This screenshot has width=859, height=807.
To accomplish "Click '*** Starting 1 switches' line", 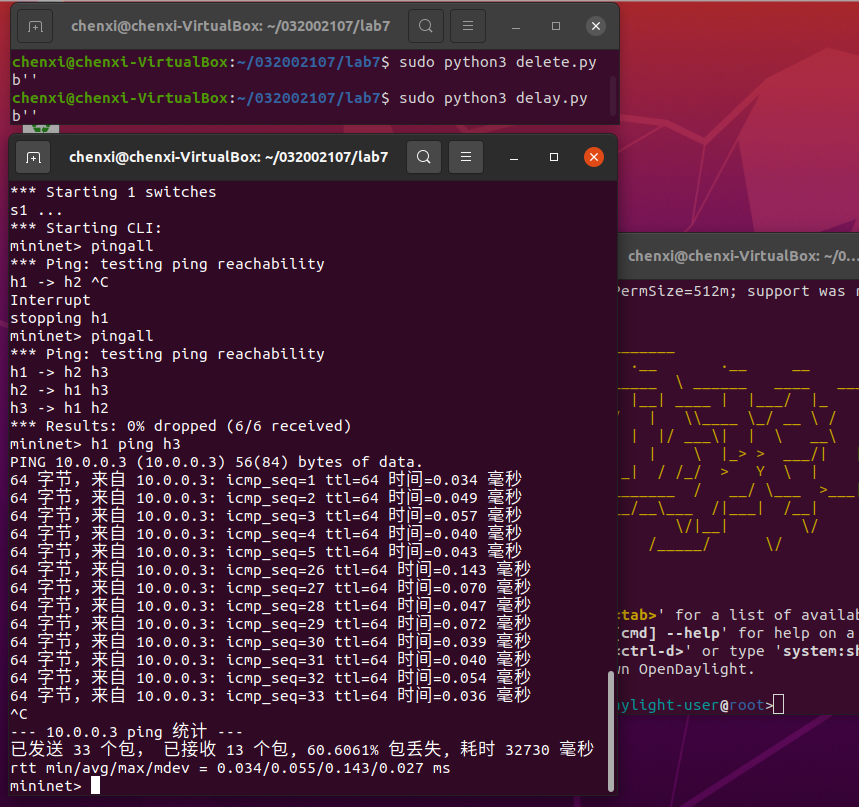I will [x=113, y=192].
